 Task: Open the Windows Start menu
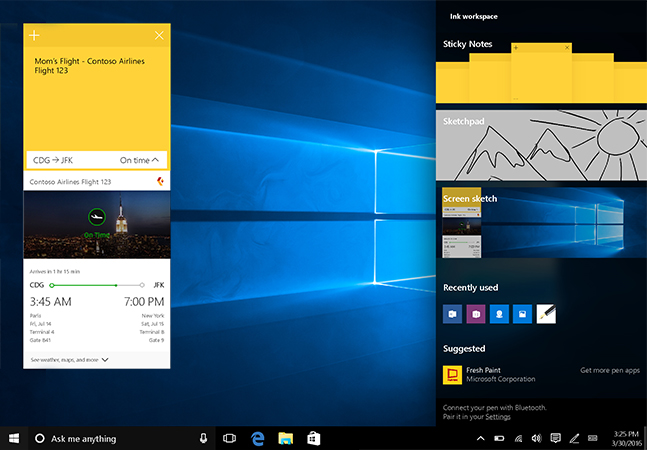(x=14, y=438)
